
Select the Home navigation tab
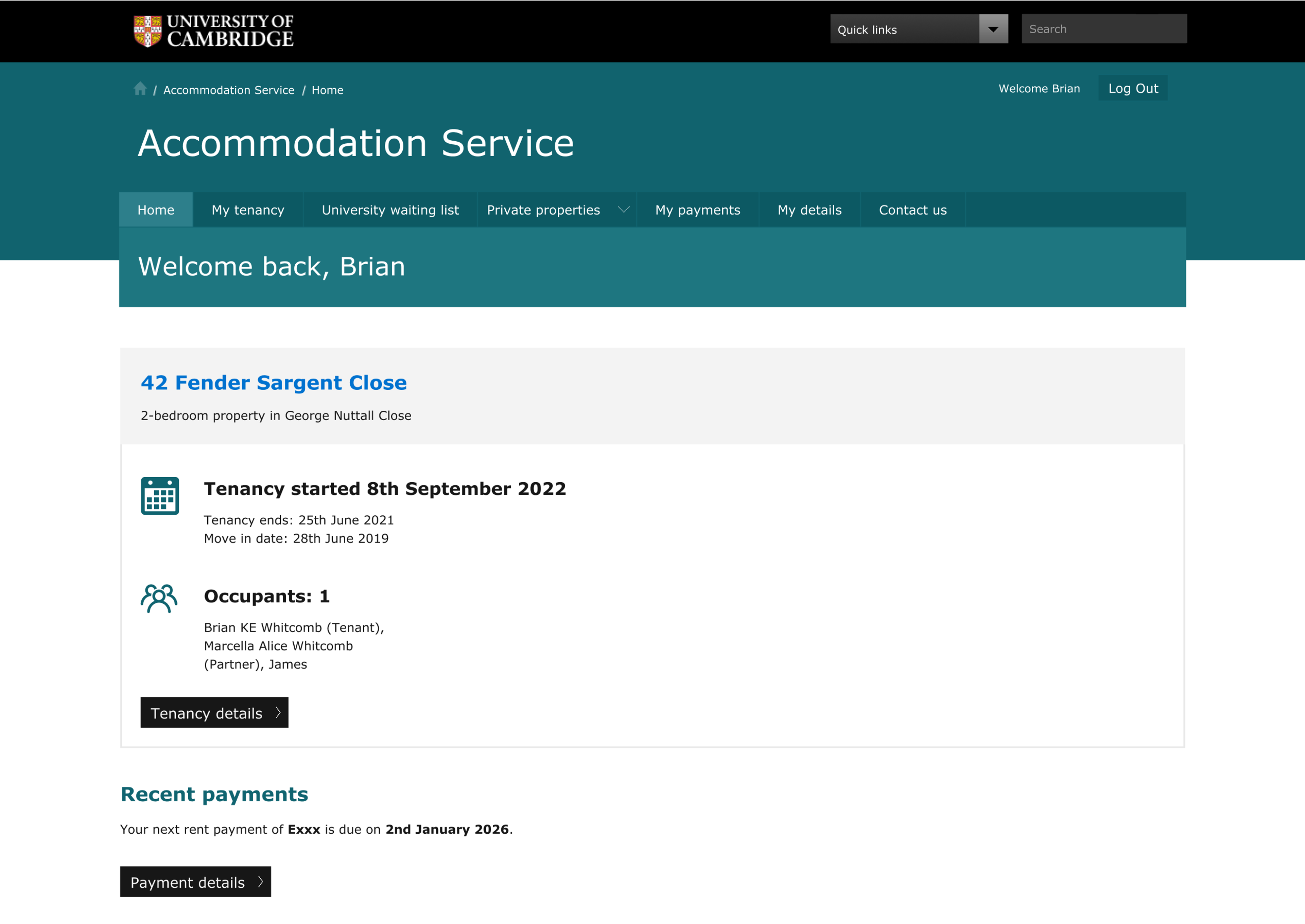[156, 210]
